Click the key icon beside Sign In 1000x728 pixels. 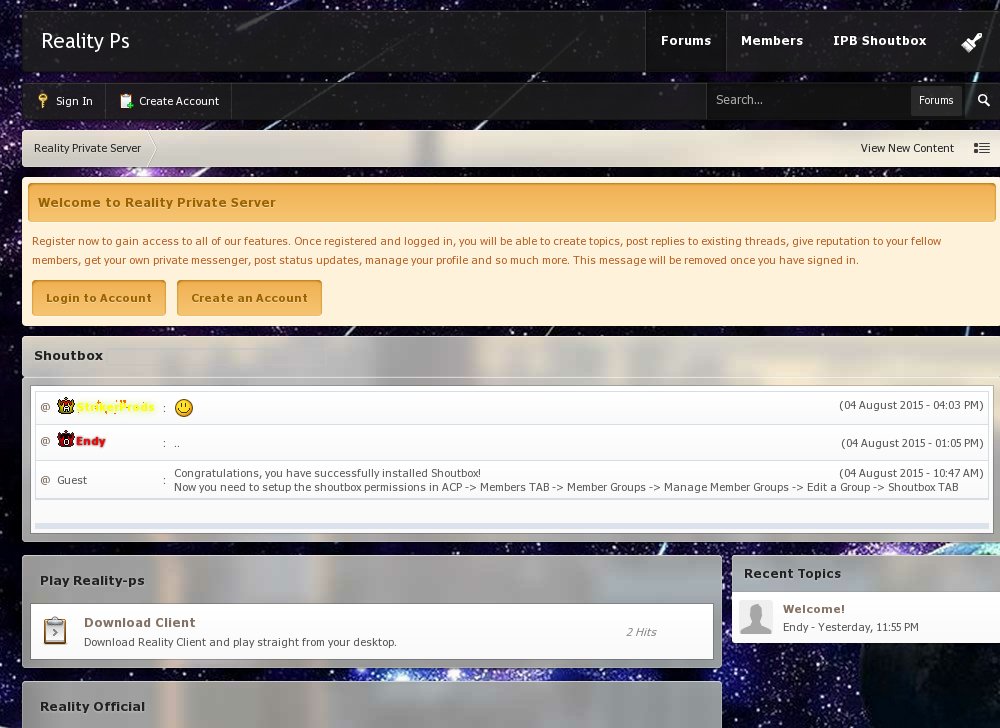coord(42,101)
